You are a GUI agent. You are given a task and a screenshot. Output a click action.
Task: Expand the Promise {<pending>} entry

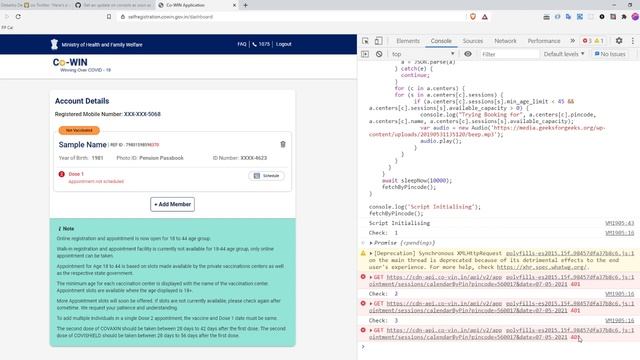pyautogui.click(x=371, y=243)
